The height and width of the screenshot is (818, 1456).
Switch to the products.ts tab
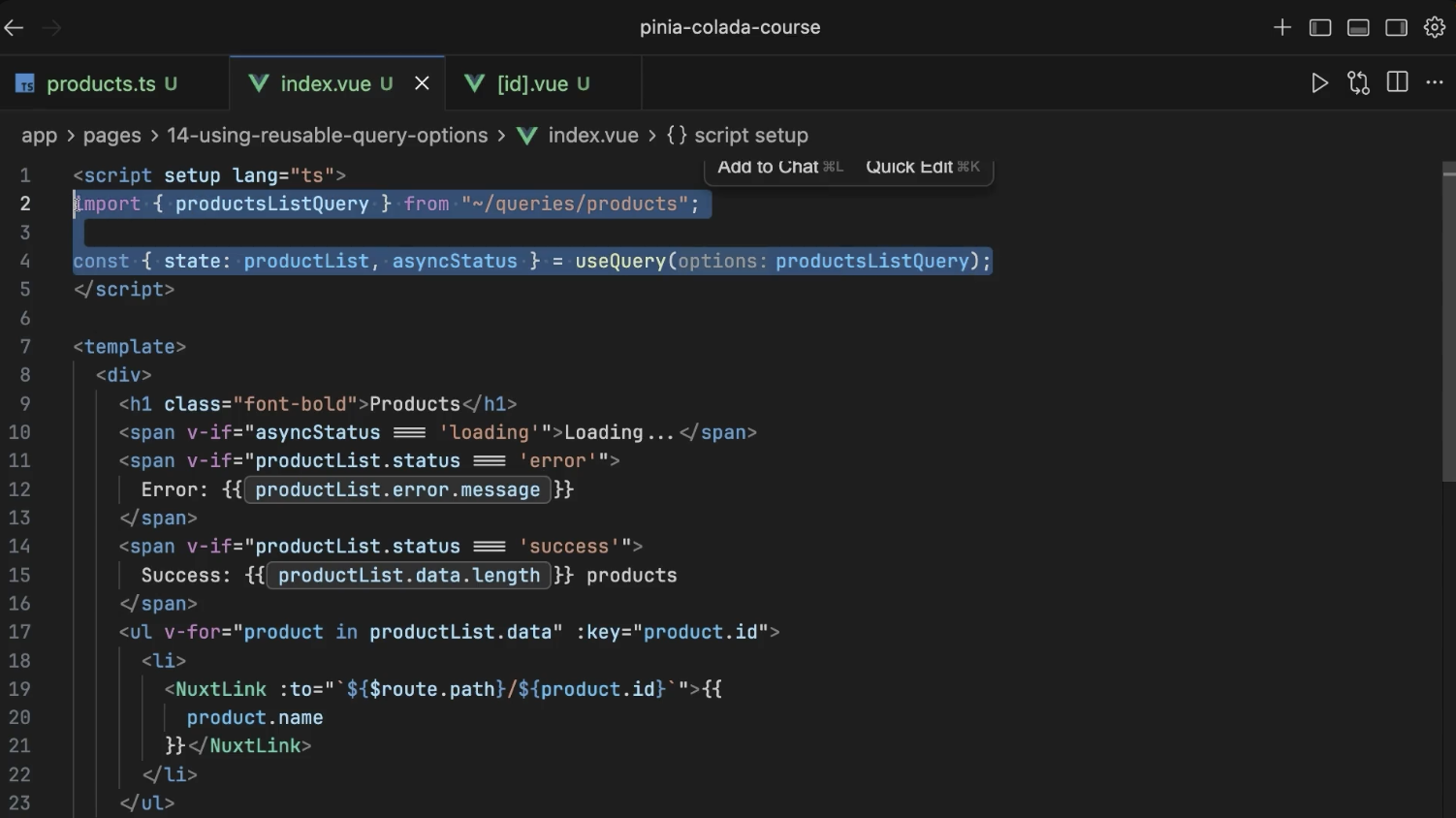click(x=114, y=83)
